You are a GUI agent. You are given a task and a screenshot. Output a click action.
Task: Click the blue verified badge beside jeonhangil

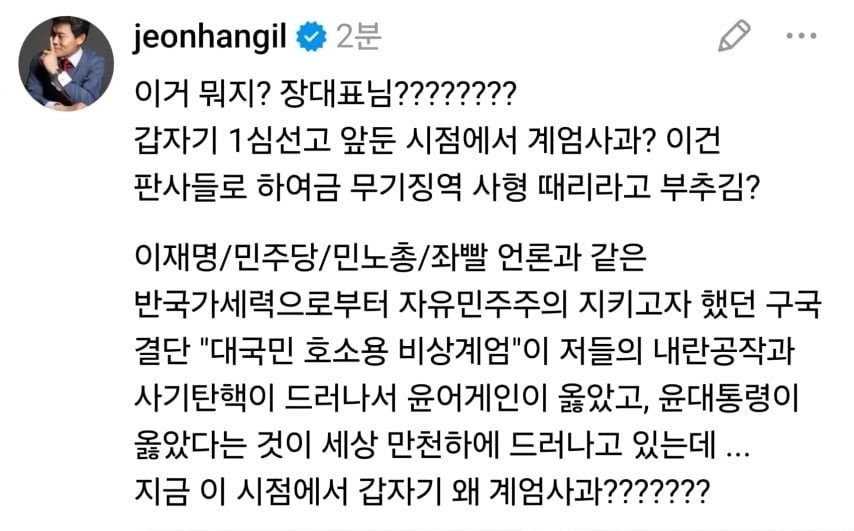(x=311, y=36)
